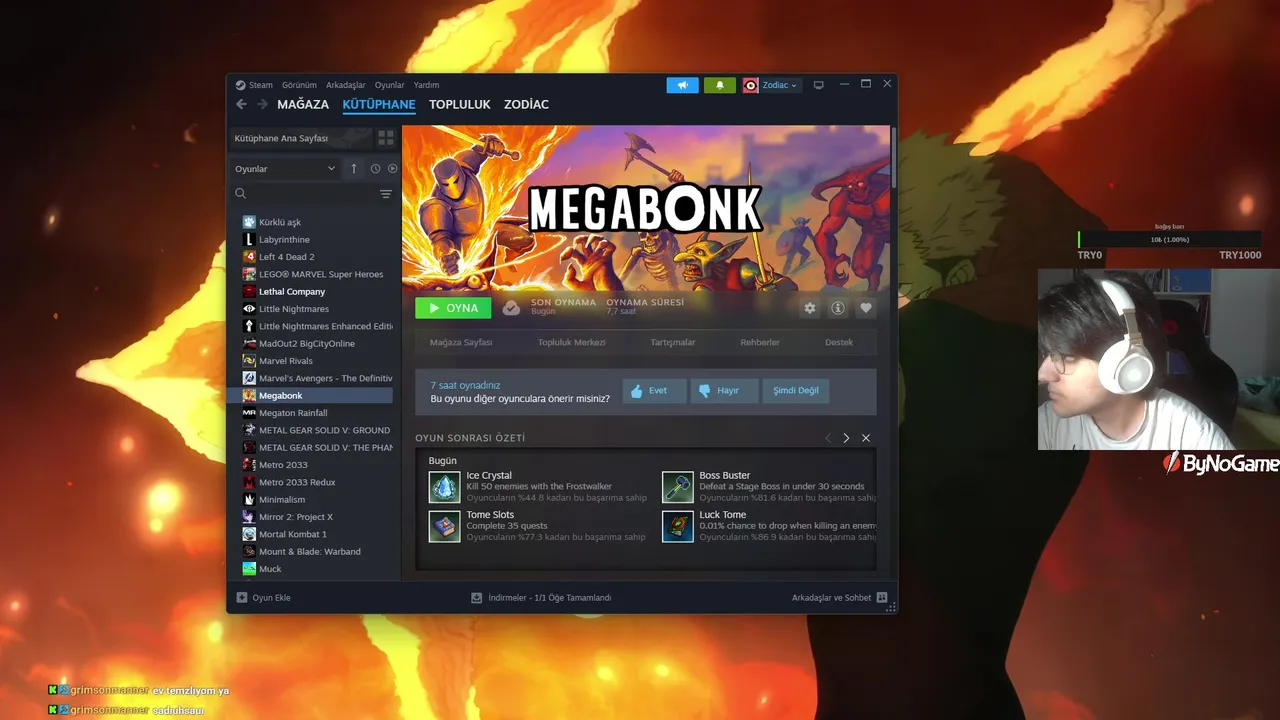Screen dimensions: 1280x720
Task: Open game settings gear icon
Action: [x=810, y=308]
